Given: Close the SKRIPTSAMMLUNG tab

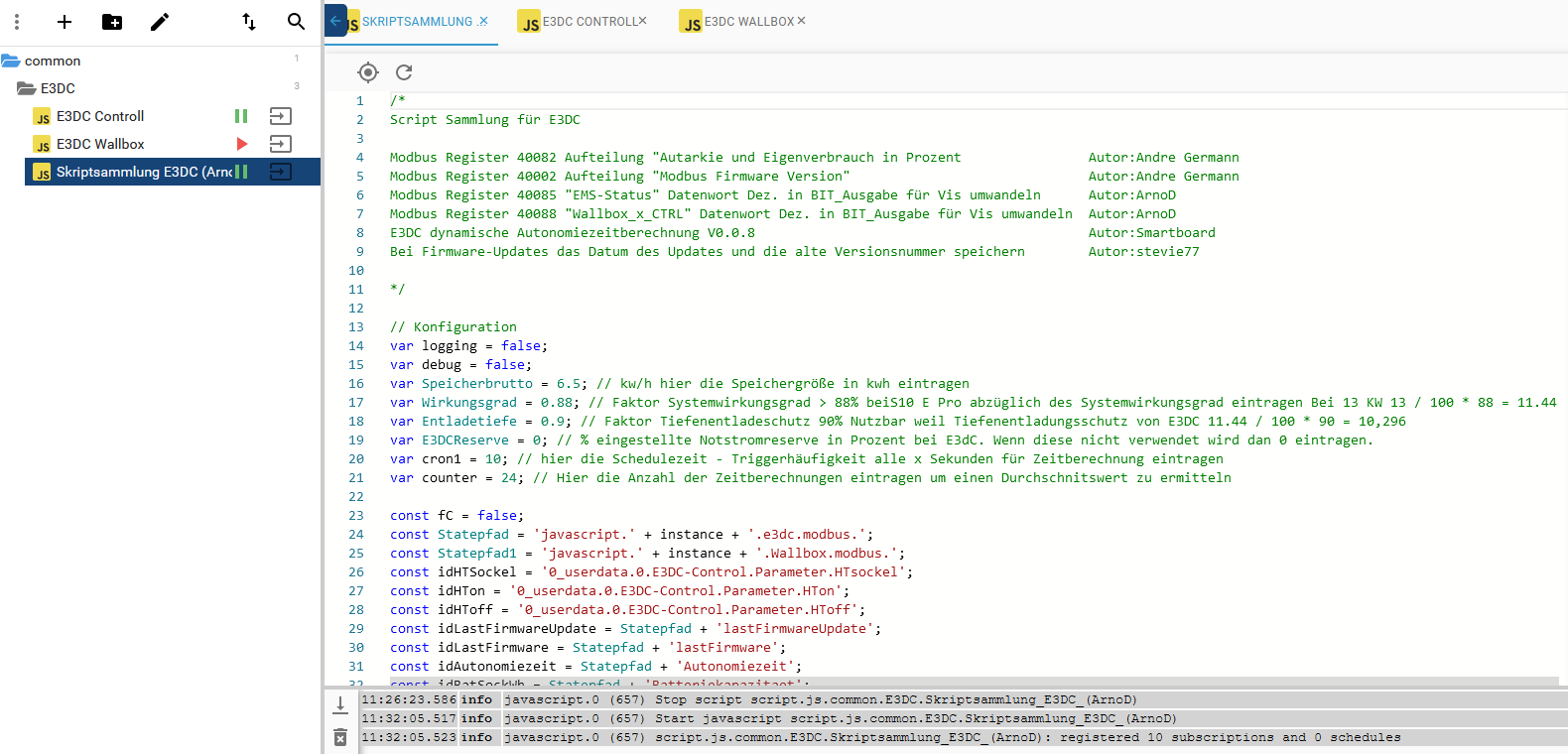Looking at the screenshot, I should 483,21.
